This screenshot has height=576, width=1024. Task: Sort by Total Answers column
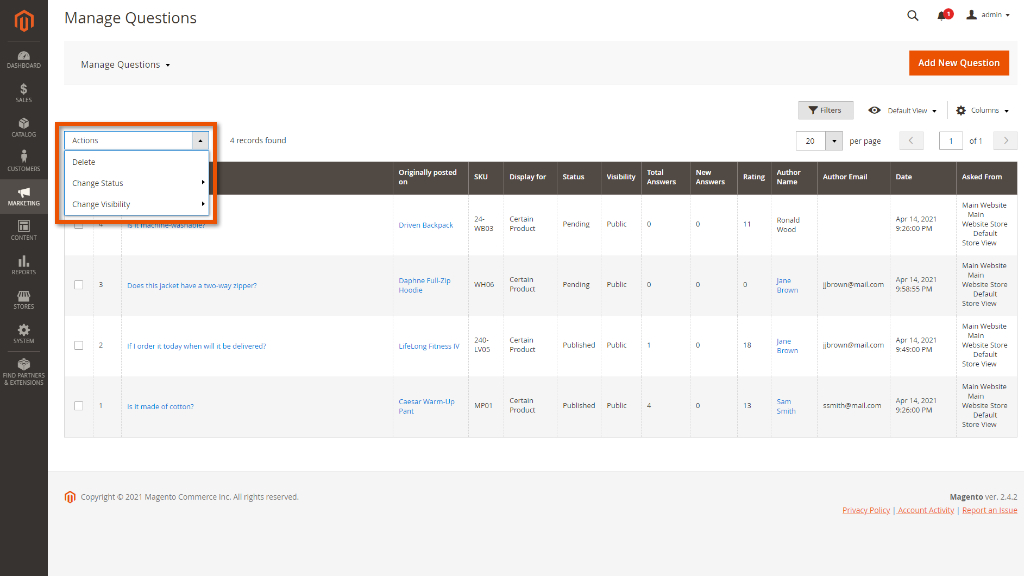tap(666, 177)
